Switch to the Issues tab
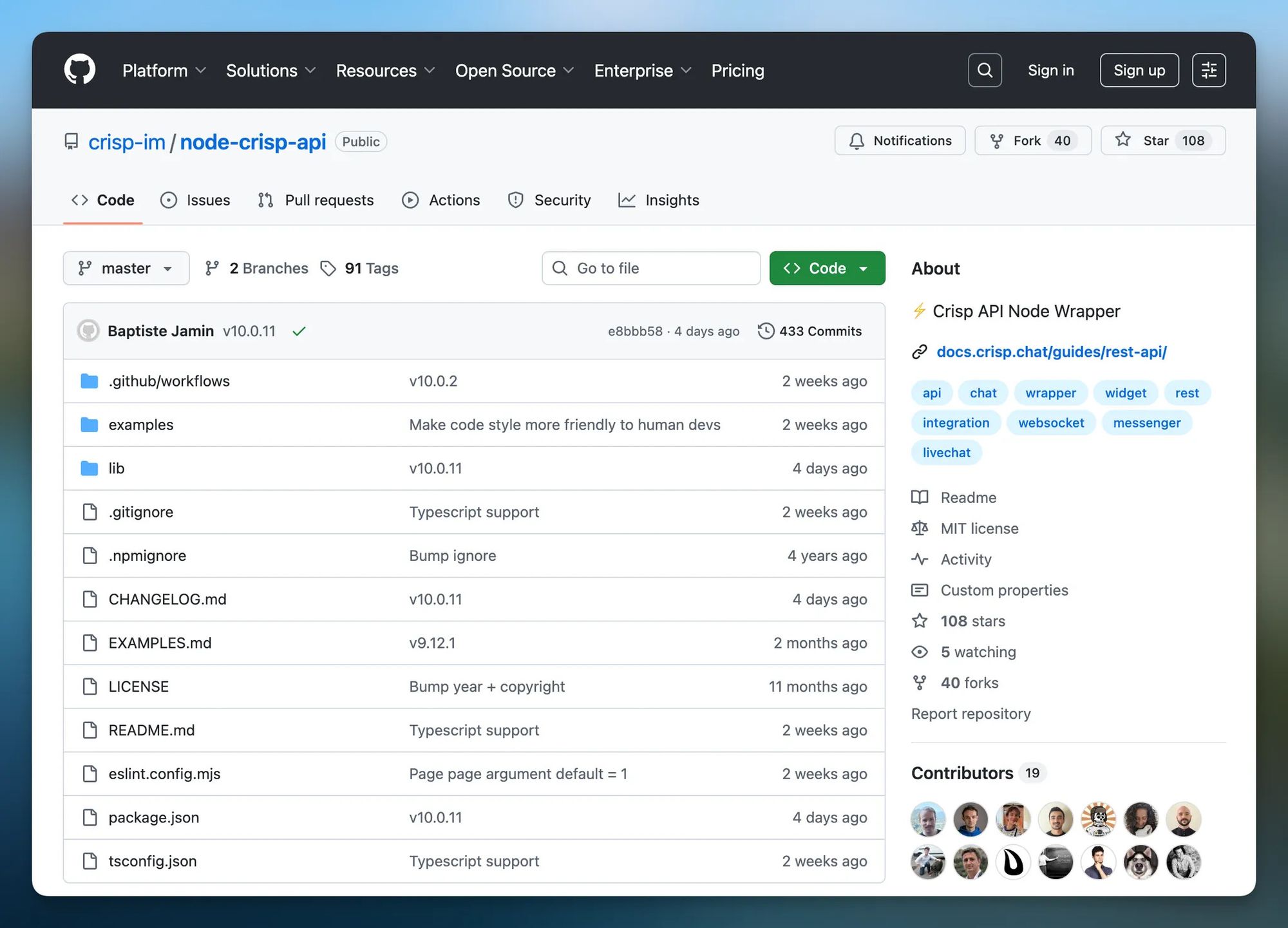Screen dimensions: 1288x928 (195, 200)
